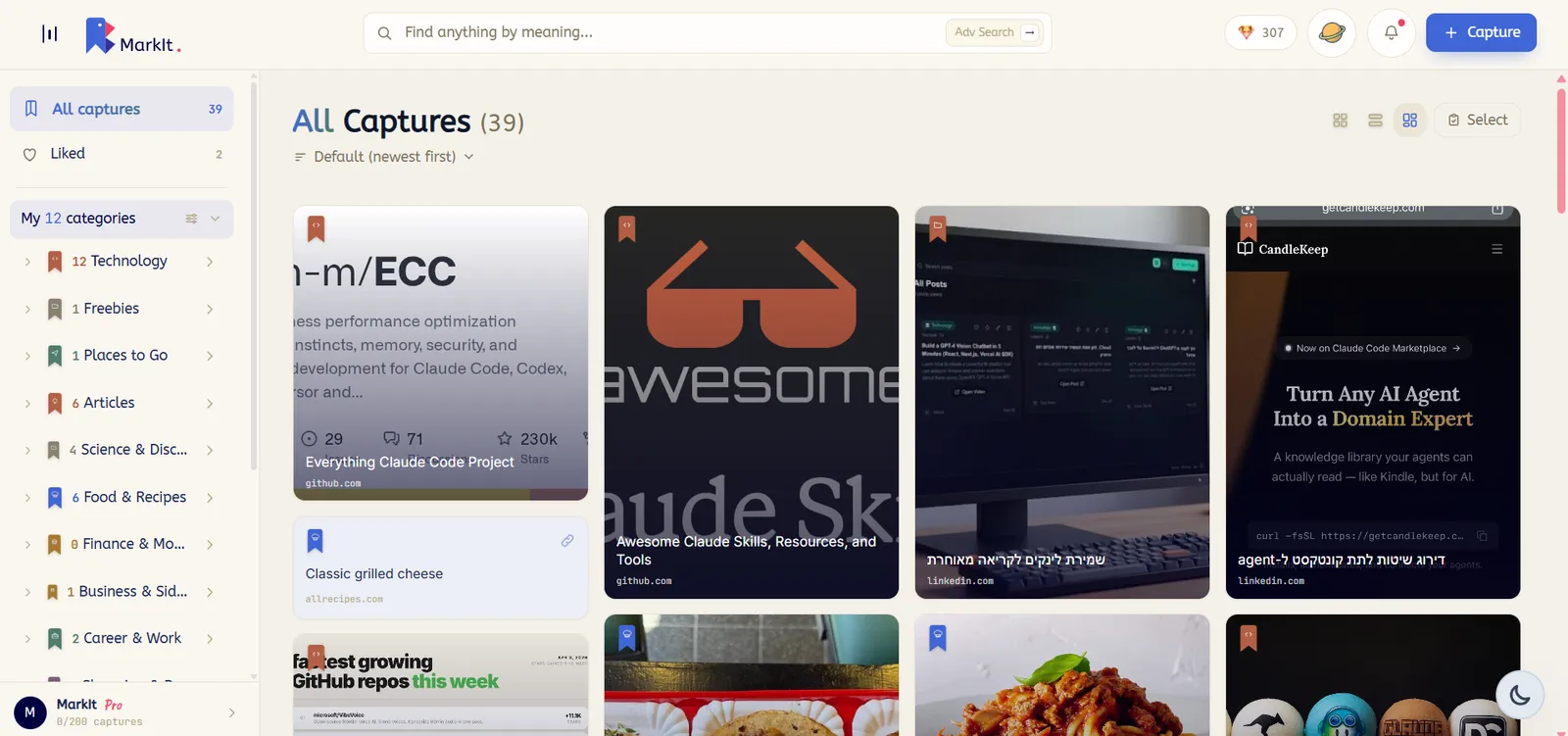Click the Everything Claude Code Project title
This screenshot has height=736, width=1568.
pos(410,463)
